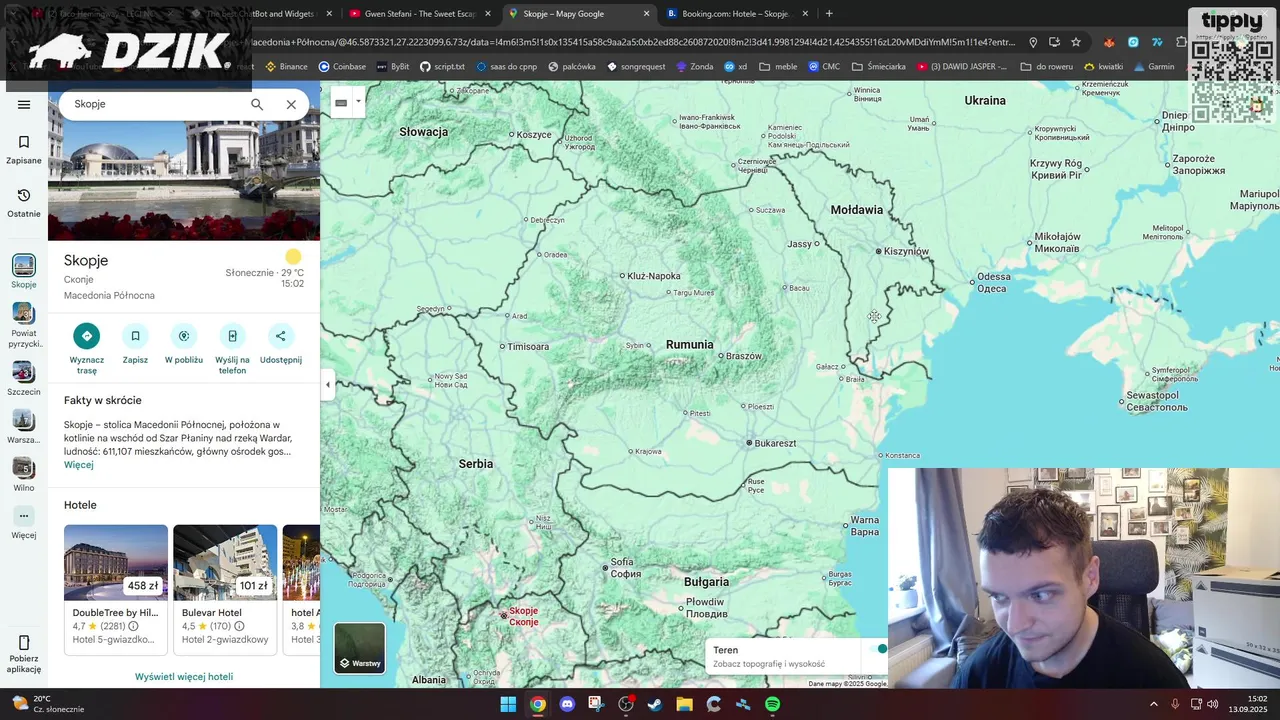Click location permission icon in address bar
Image resolution: width=1280 pixels, height=720 pixels.
point(1033,42)
